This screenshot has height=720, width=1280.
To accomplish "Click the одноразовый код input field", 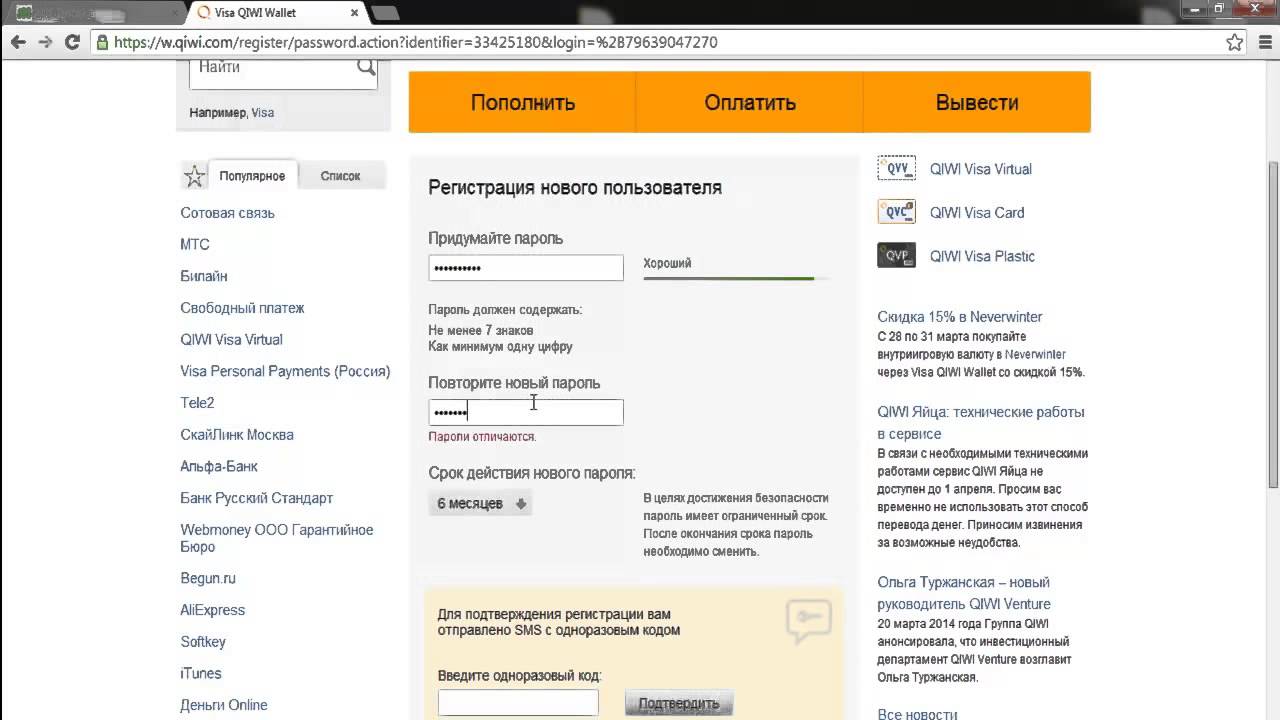I will coord(518,703).
